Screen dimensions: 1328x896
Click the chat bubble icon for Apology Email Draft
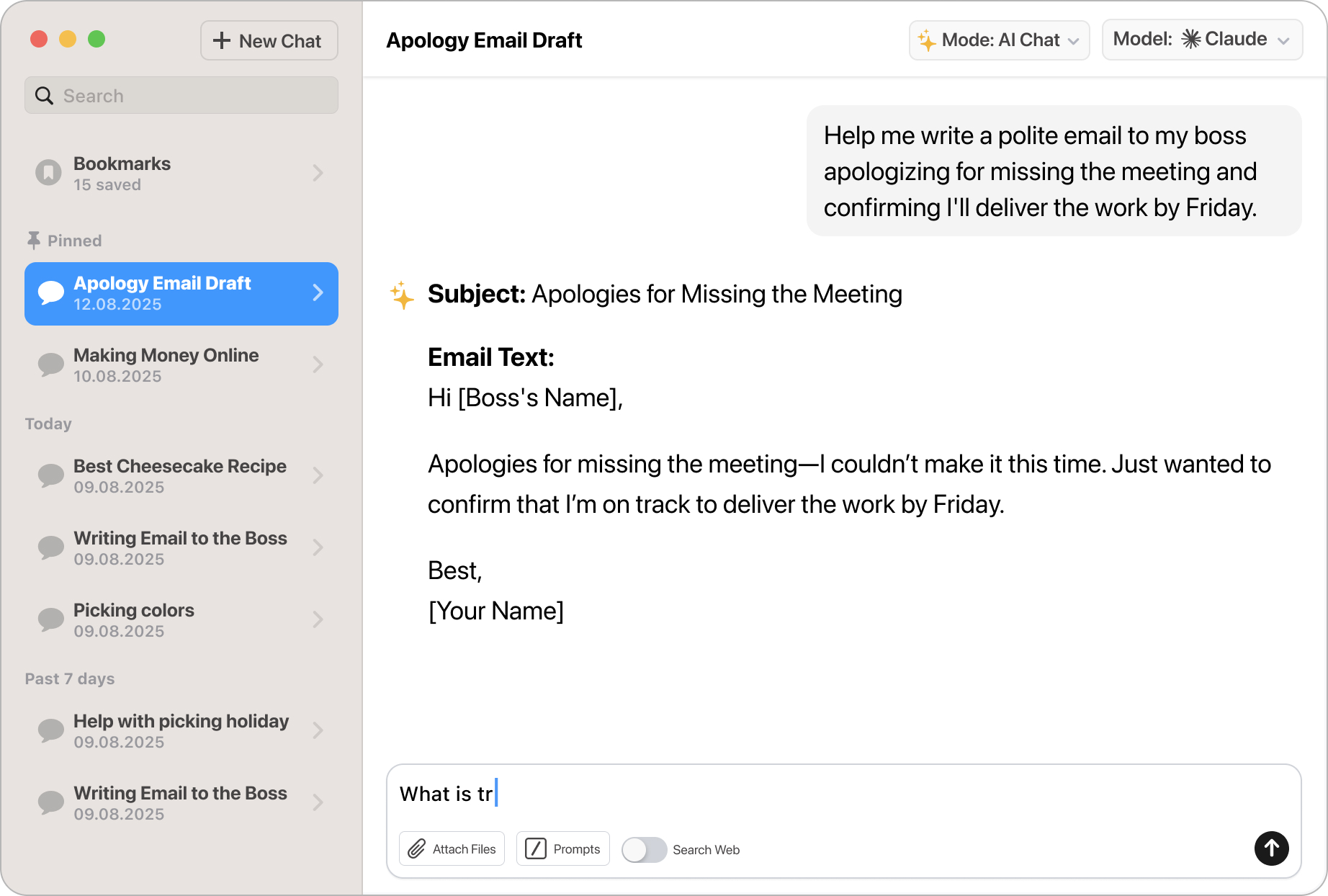click(51, 293)
